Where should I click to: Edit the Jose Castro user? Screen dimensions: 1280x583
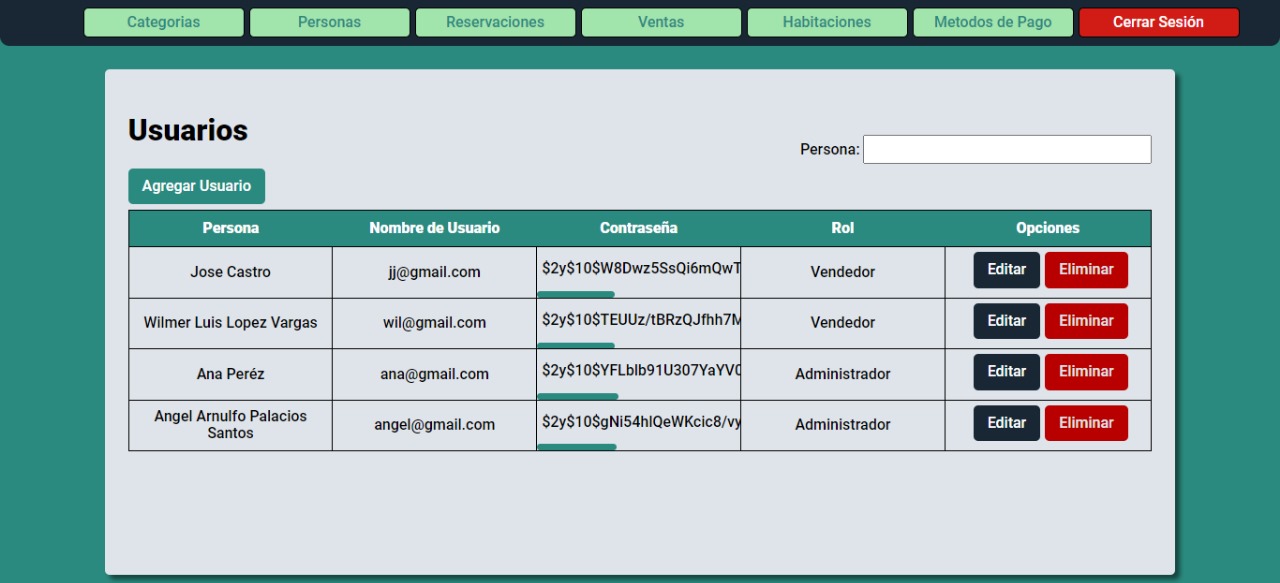click(x=1006, y=270)
